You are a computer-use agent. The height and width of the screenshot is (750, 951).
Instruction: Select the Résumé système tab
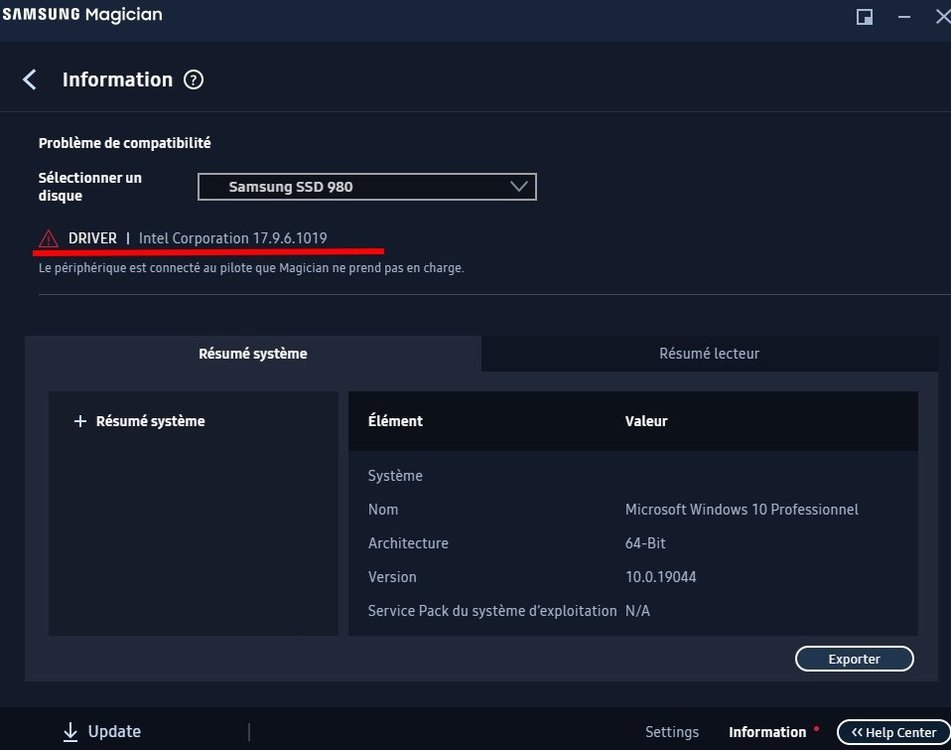tap(253, 353)
